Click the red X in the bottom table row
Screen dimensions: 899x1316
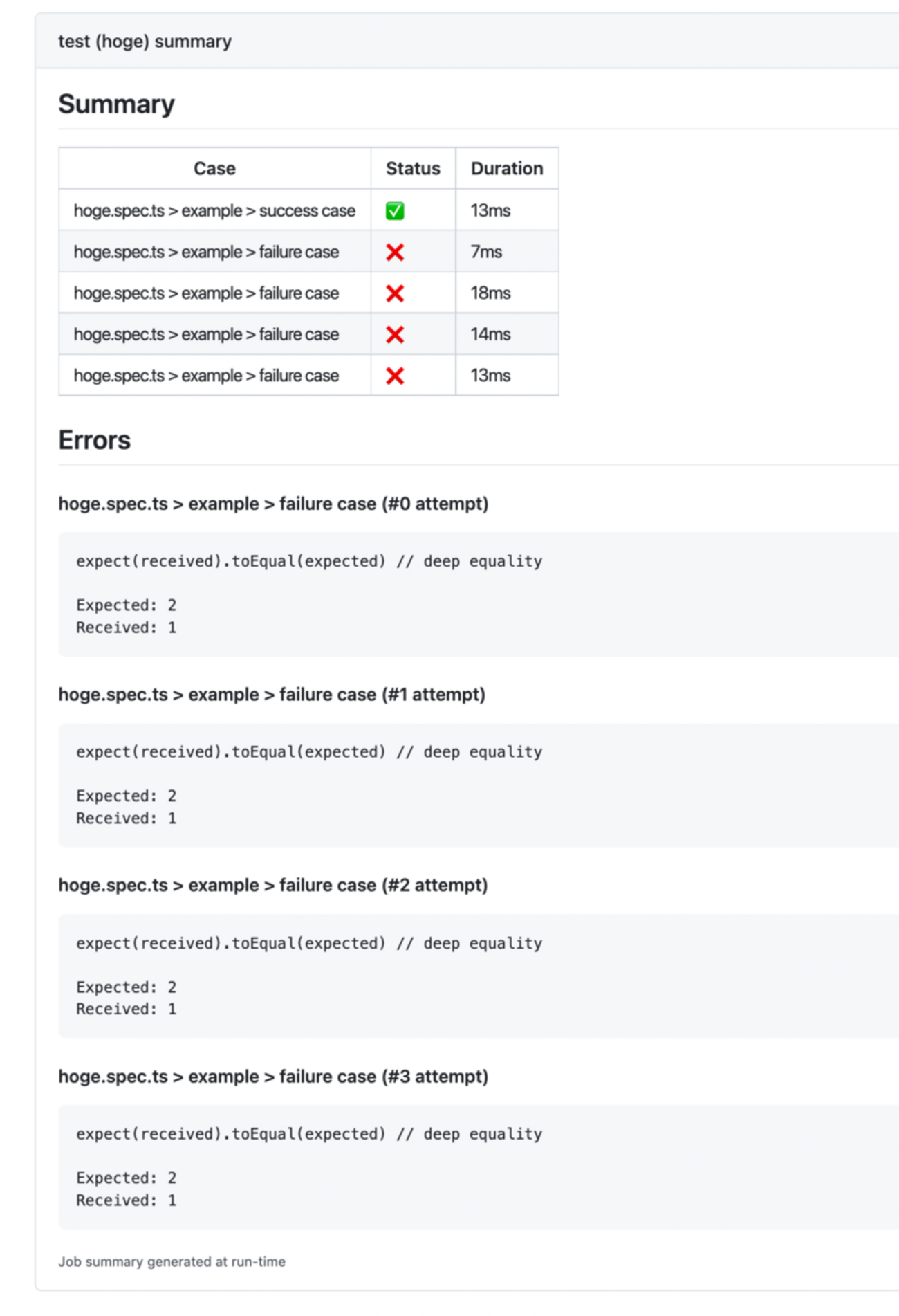click(395, 376)
